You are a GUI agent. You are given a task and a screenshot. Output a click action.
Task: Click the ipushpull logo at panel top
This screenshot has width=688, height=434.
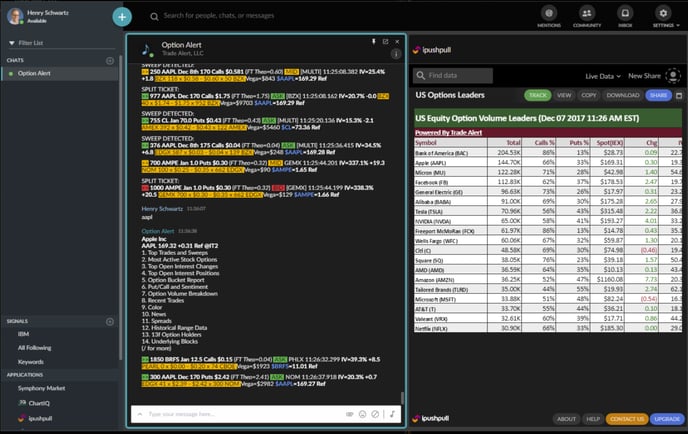432,50
